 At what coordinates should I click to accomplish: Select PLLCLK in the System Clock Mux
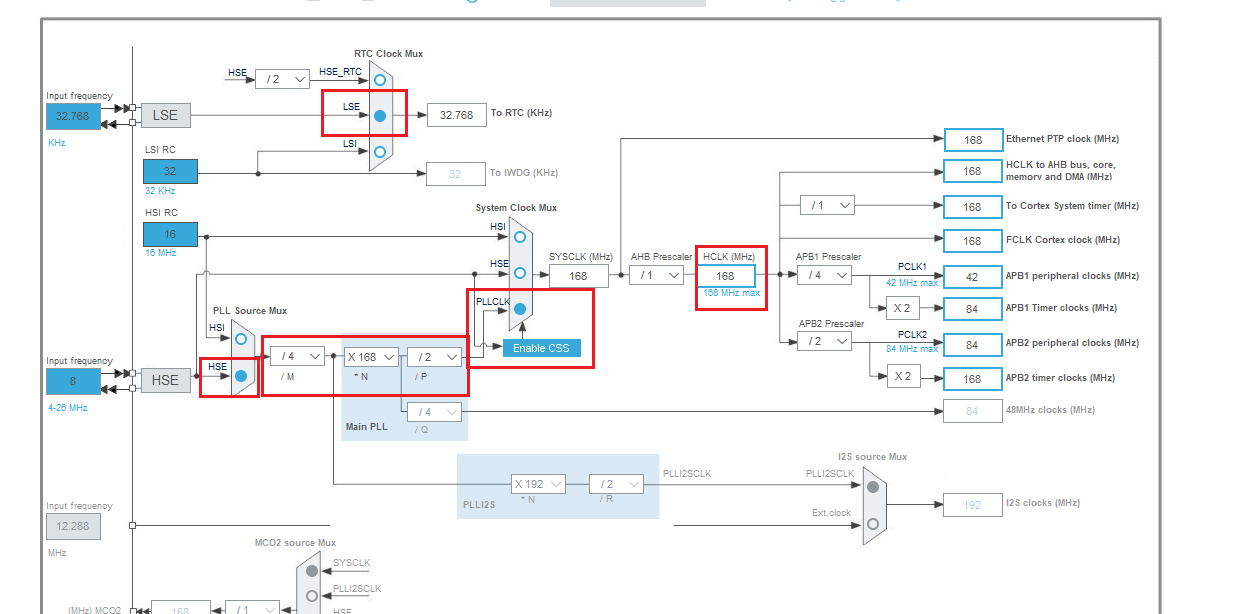(519, 309)
